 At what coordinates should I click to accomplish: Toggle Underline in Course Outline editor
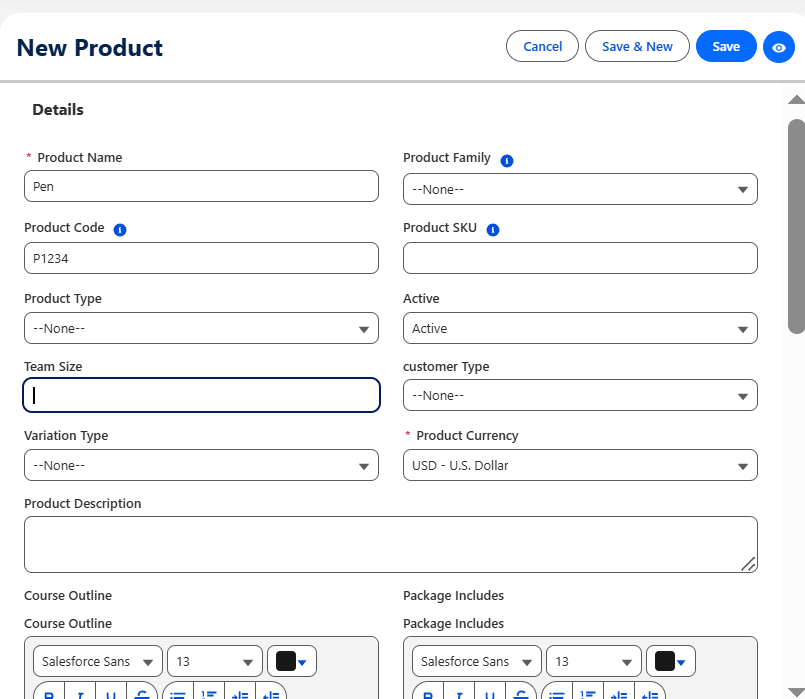click(111, 691)
